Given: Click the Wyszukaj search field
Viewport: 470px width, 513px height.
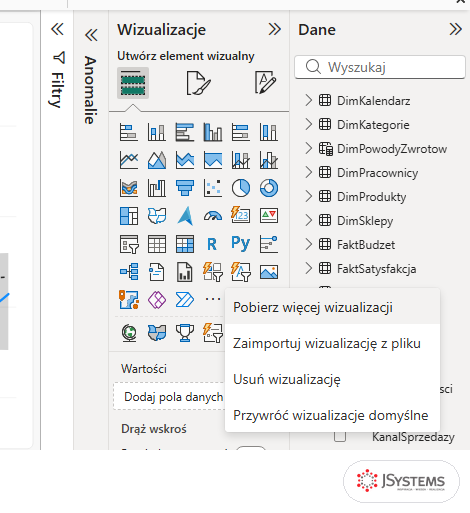Looking at the screenshot, I should tap(380, 67).
